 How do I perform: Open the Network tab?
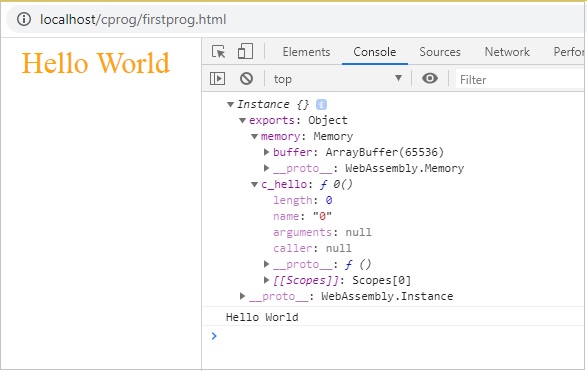click(507, 52)
